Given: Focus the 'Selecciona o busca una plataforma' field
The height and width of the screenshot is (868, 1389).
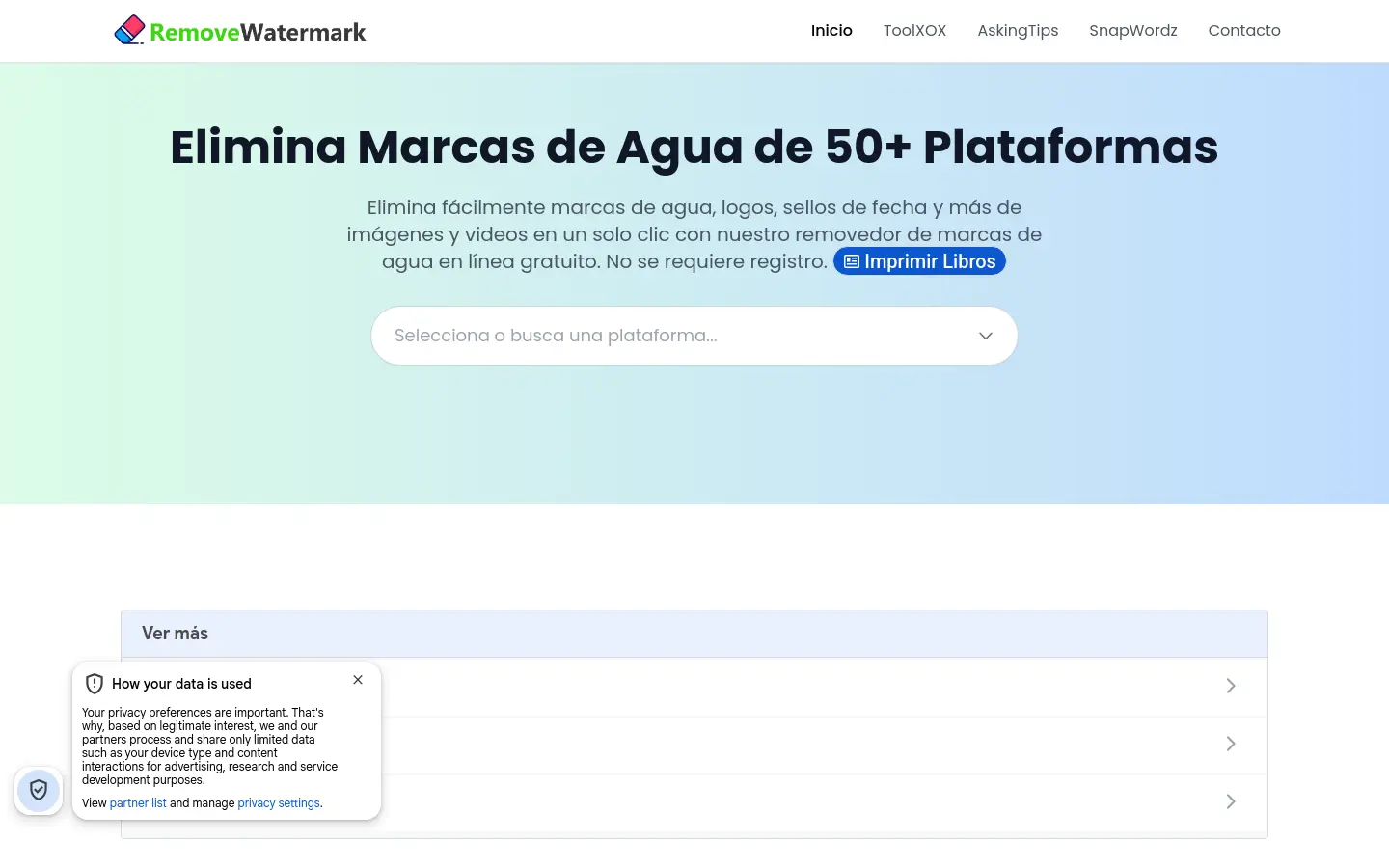Looking at the screenshot, I should coord(694,336).
